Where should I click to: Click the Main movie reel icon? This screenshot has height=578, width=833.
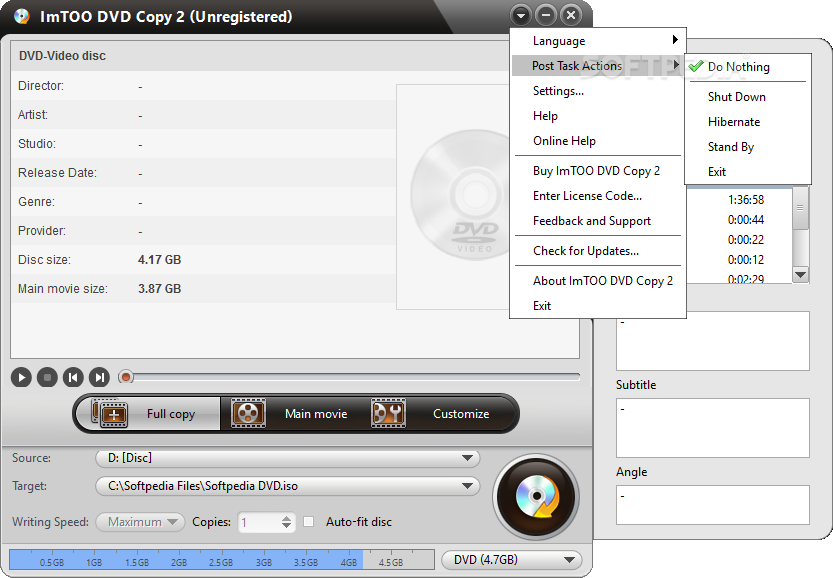coord(248,413)
